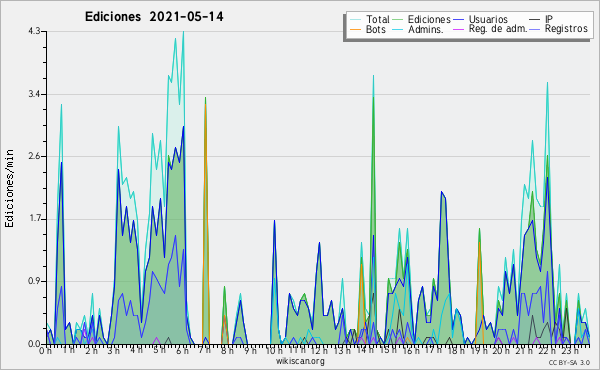Click the 'Registros' legend label
The height and width of the screenshot is (370, 600).
point(566,29)
